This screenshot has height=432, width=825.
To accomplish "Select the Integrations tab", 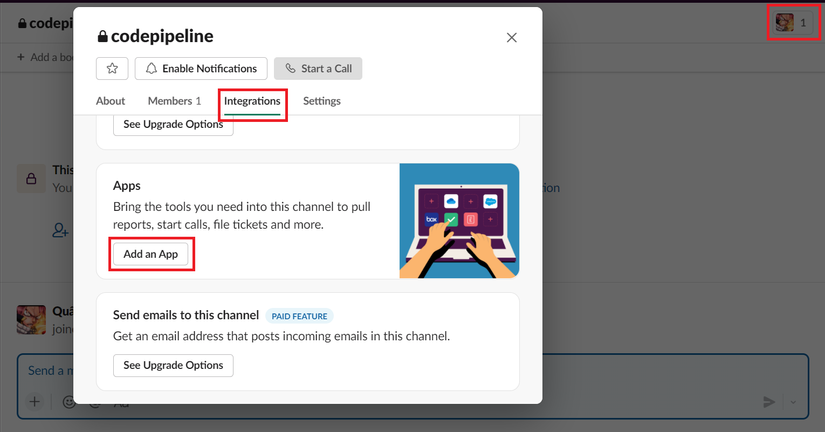I will click(x=252, y=101).
